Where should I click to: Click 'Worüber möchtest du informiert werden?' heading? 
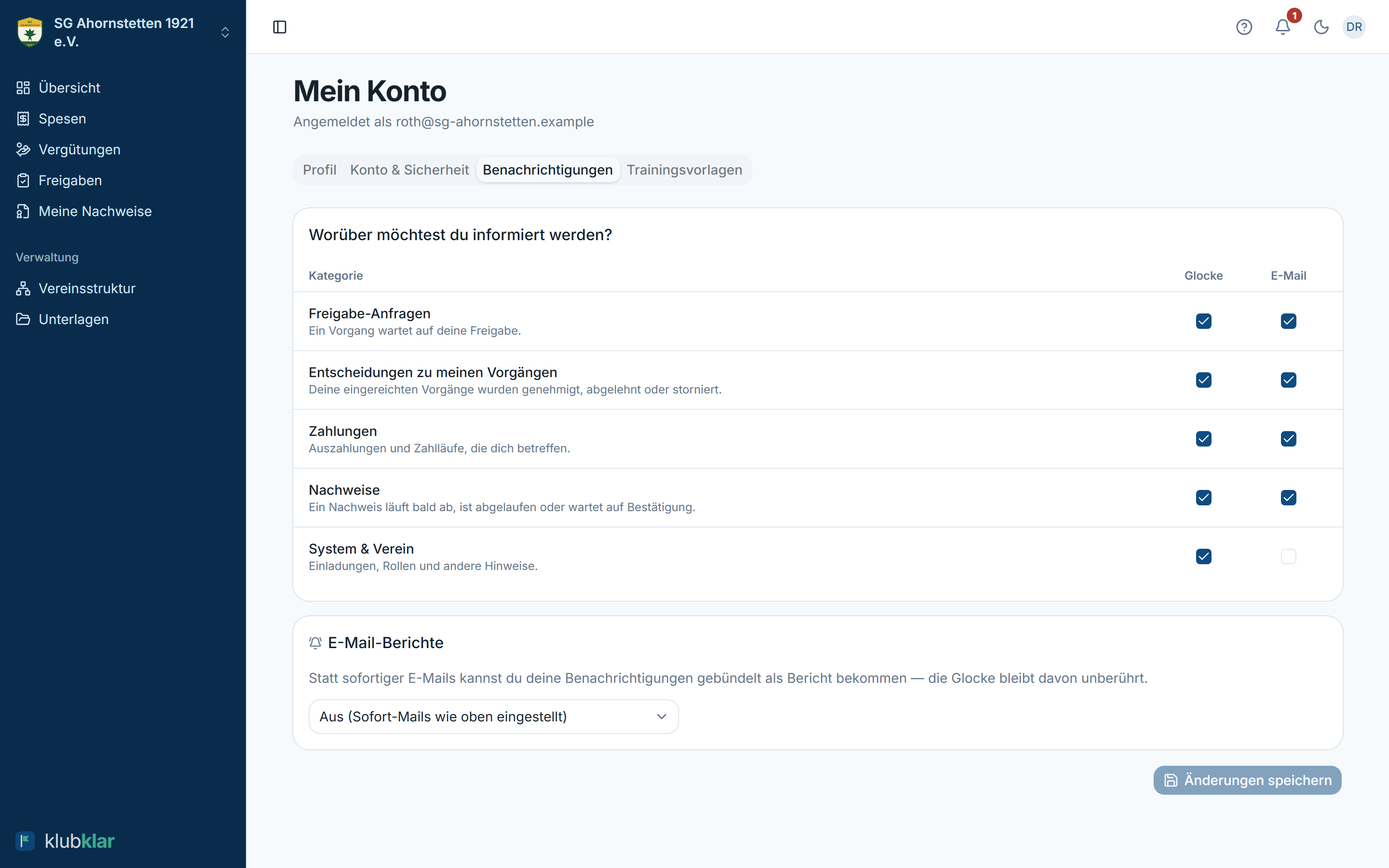[460, 235]
